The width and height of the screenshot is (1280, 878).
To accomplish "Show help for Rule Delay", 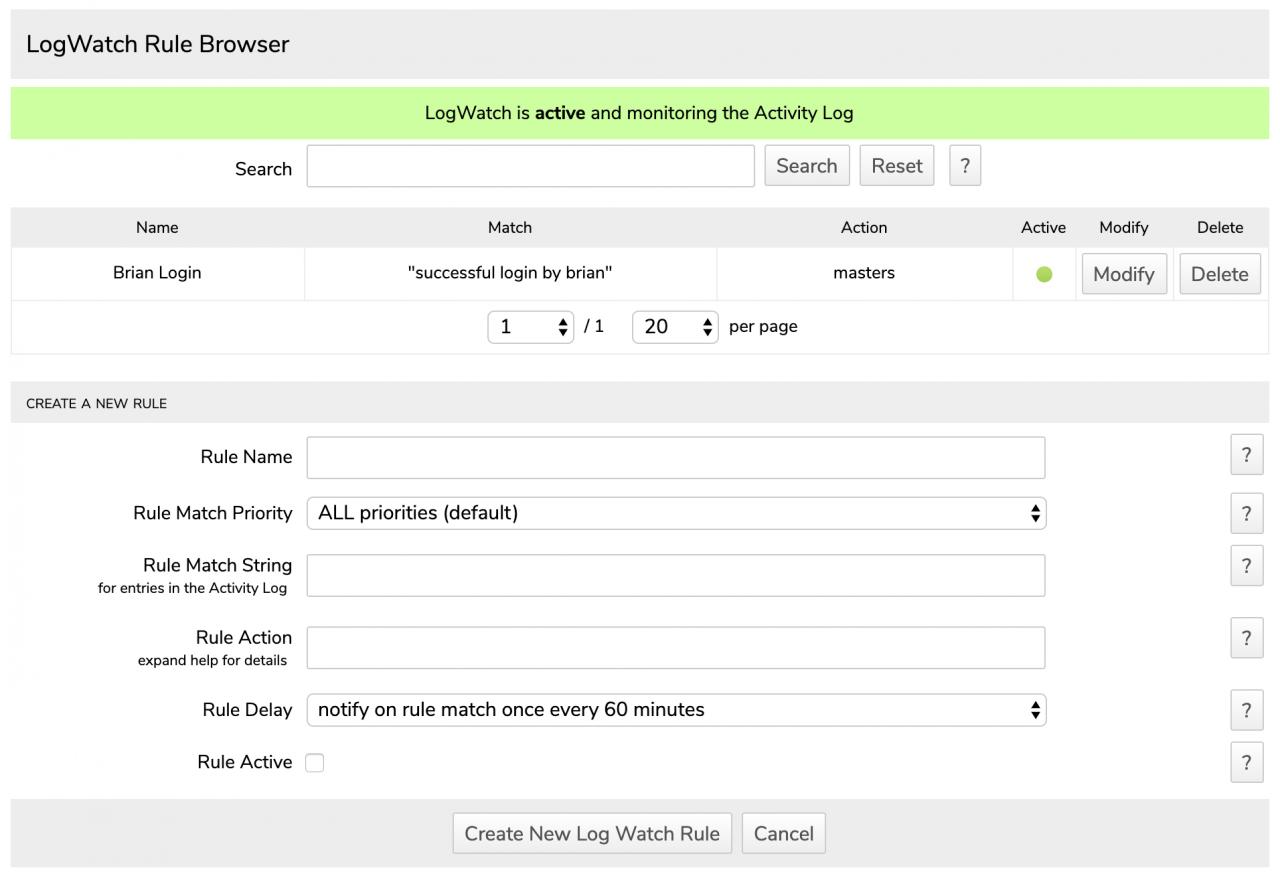I will click(x=1246, y=710).
